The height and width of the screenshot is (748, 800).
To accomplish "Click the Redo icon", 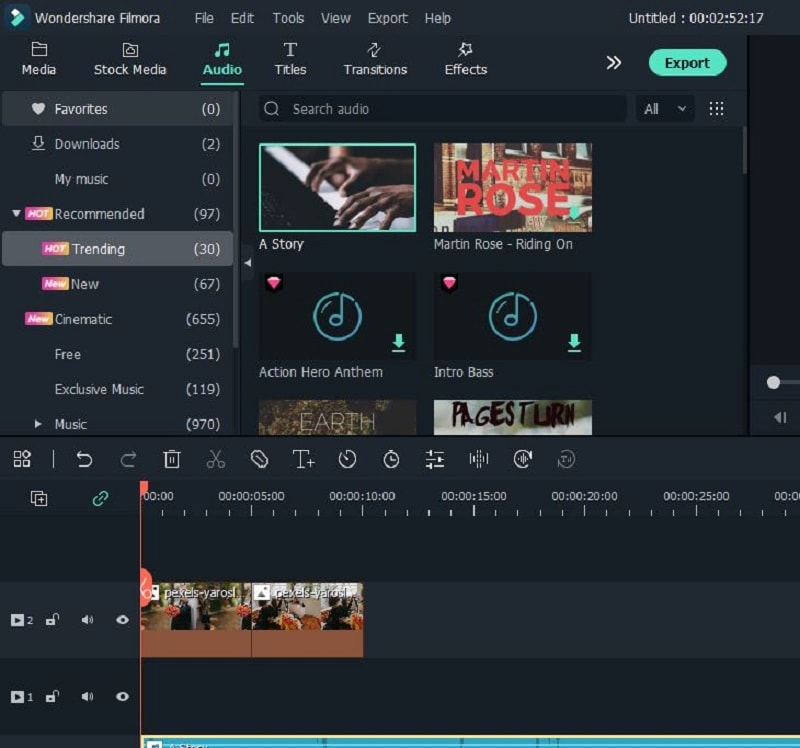I will [128, 459].
